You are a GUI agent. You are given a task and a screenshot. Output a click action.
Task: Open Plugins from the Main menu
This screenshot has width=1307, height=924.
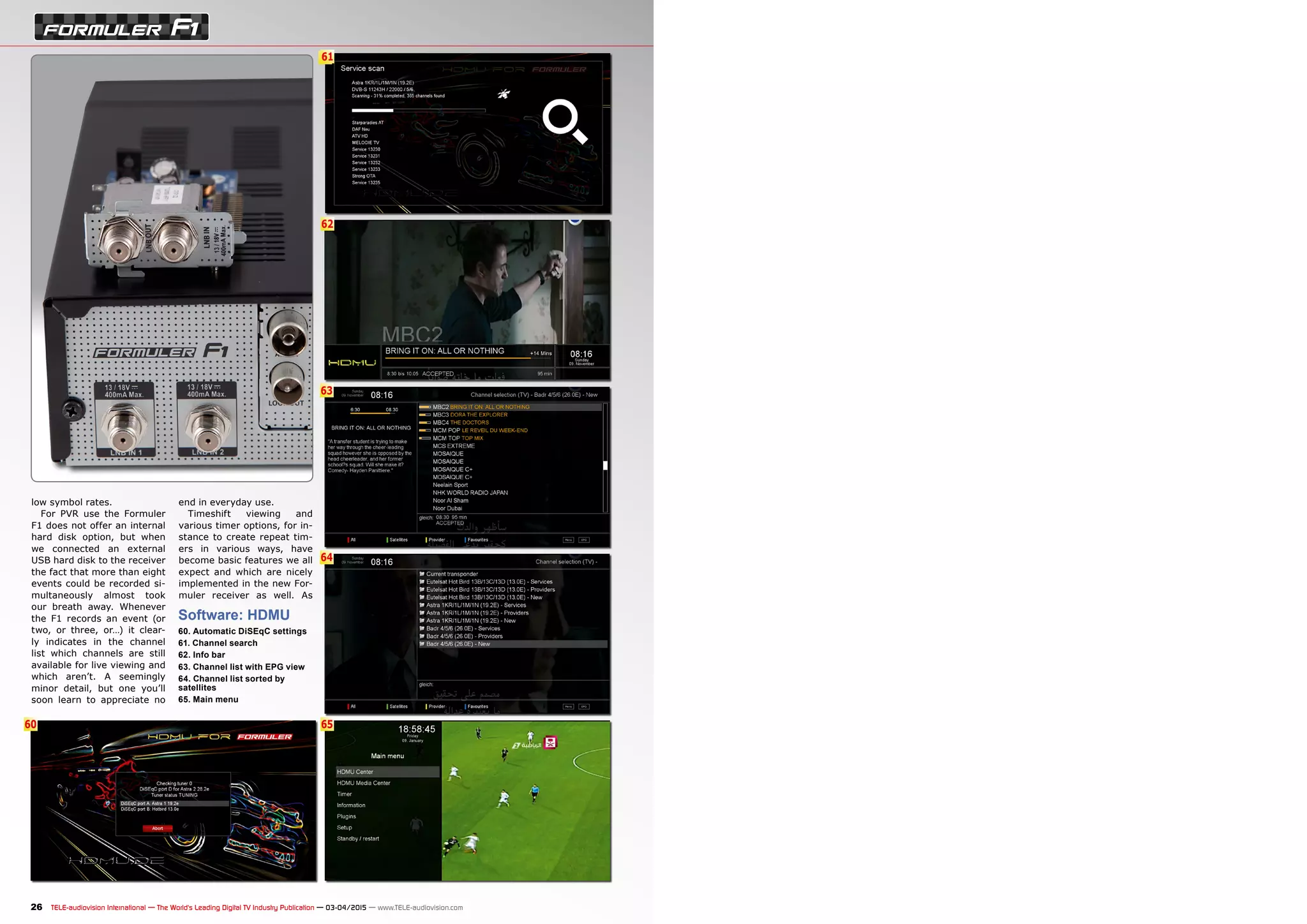tap(347, 816)
